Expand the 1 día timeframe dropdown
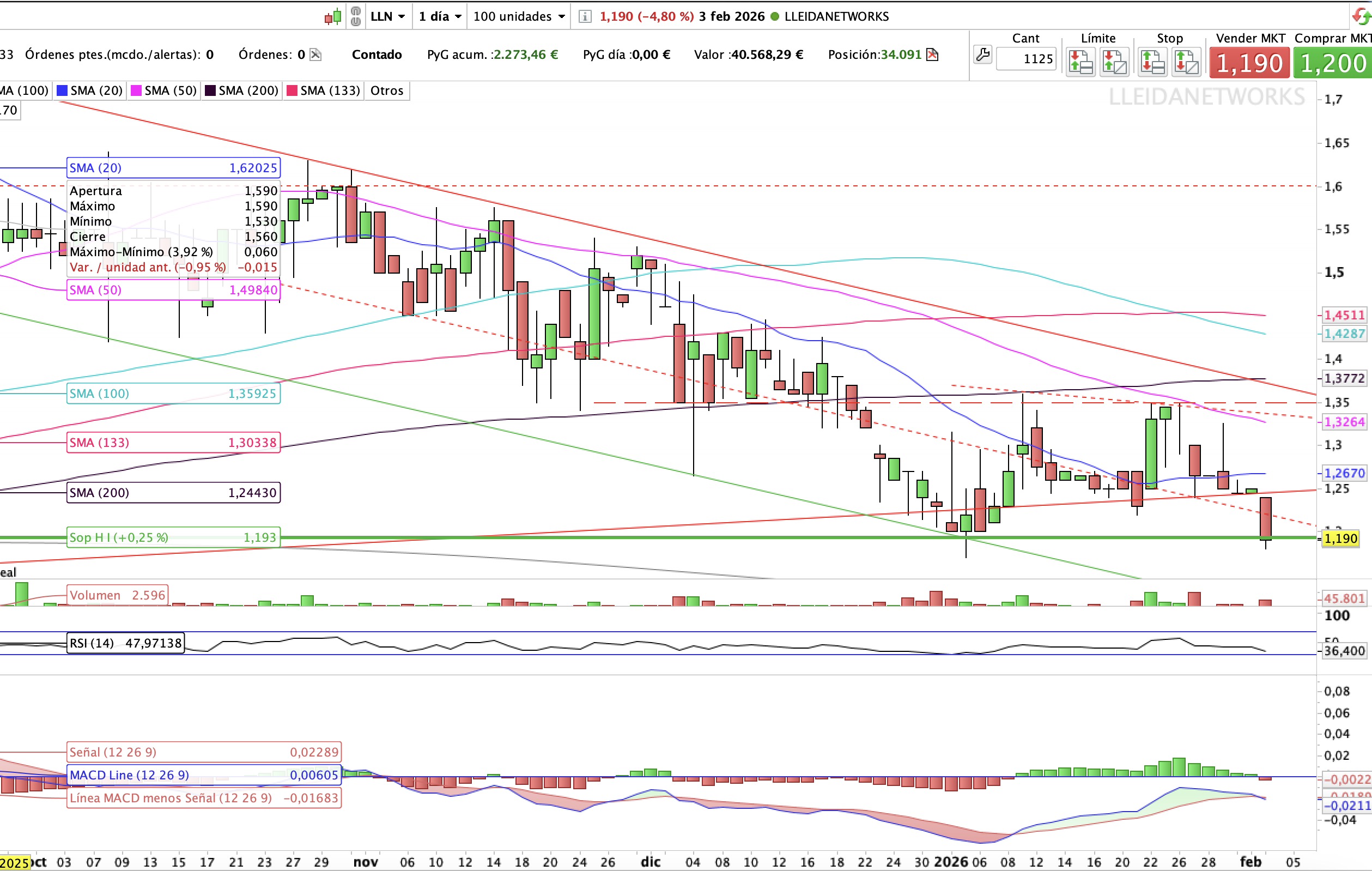The image size is (1372, 871). pos(439,16)
